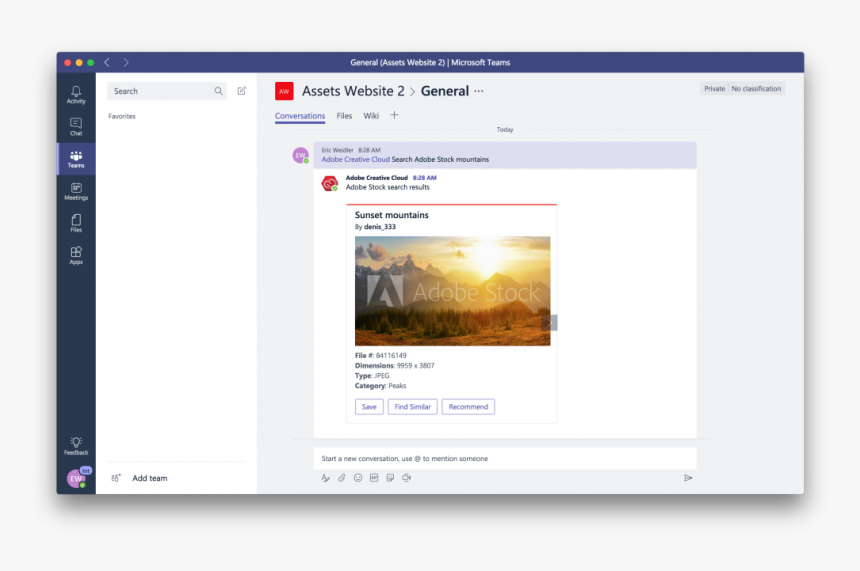Viewport: 860px width, 571px height.
Task: Open the EW profile avatar in sidebar
Action: tap(76, 478)
